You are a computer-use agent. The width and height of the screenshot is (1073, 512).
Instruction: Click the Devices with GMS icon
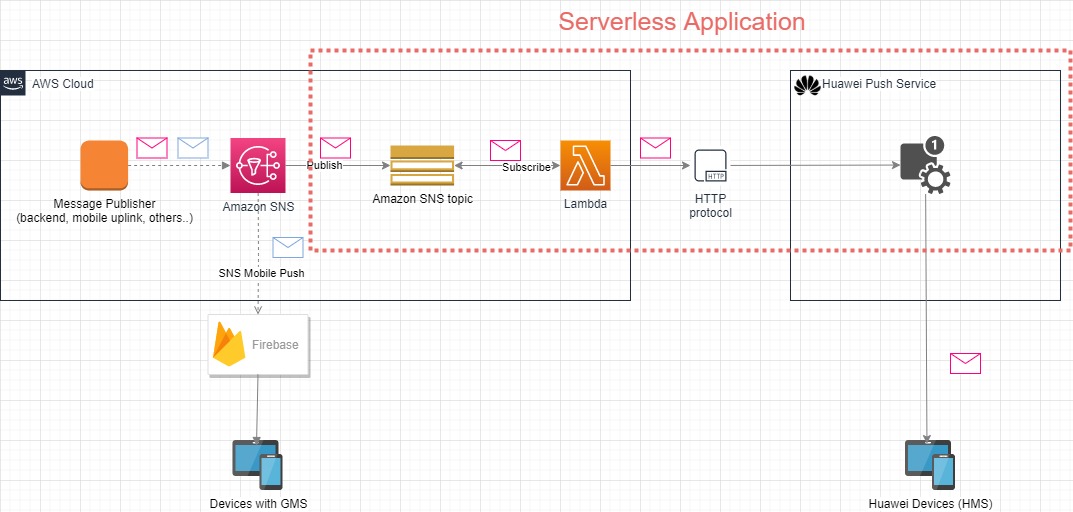(x=257, y=465)
